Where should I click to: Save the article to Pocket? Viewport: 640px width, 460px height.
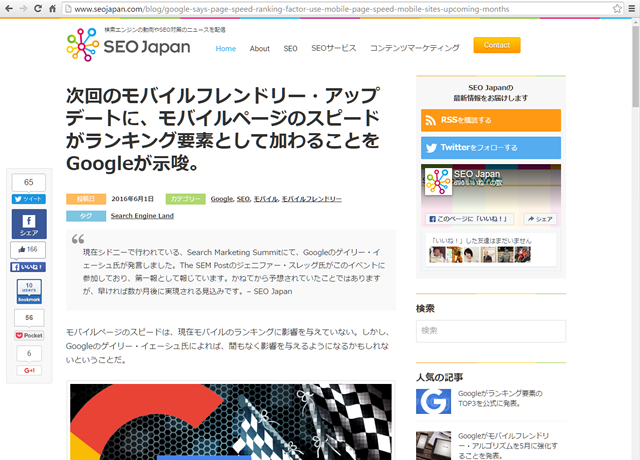[29, 335]
